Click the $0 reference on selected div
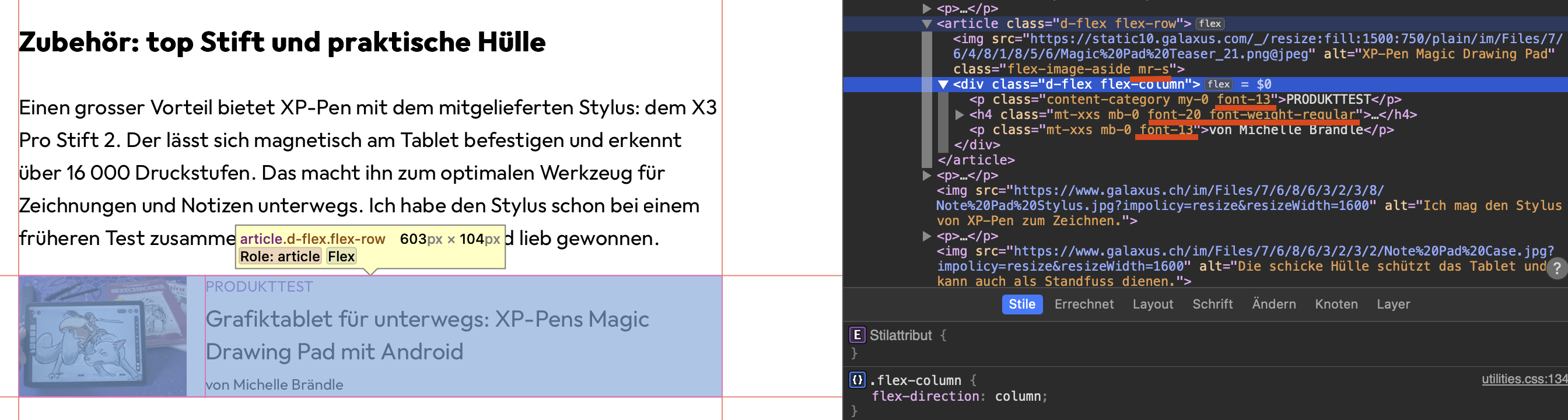Image resolution: width=1568 pixels, height=420 pixels. click(x=1263, y=85)
